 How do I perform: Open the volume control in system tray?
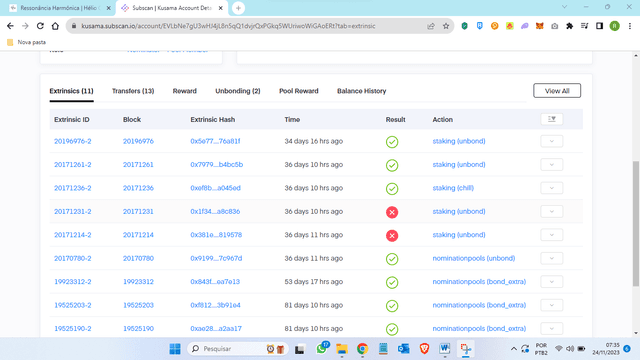pyautogui.click(x=570, y=349)
